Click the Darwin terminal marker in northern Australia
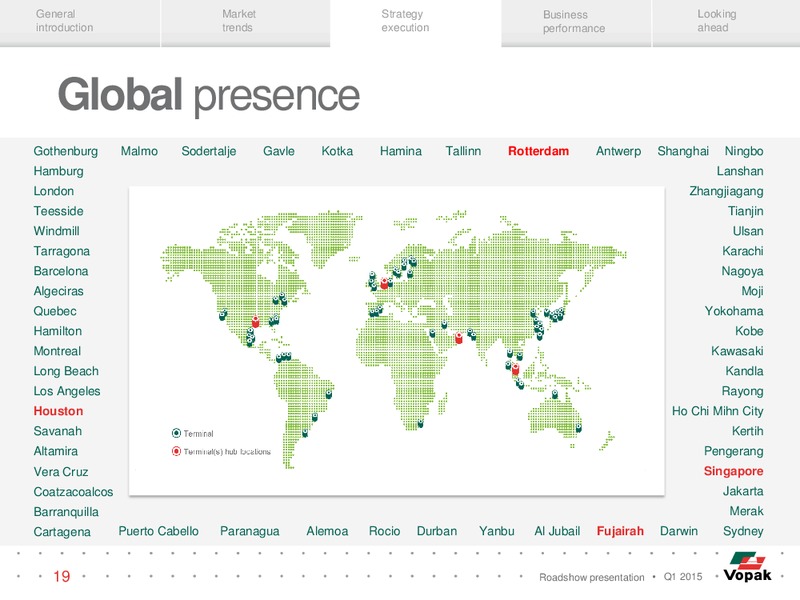Viewport: 800px width, 600px height. [555, 394]
